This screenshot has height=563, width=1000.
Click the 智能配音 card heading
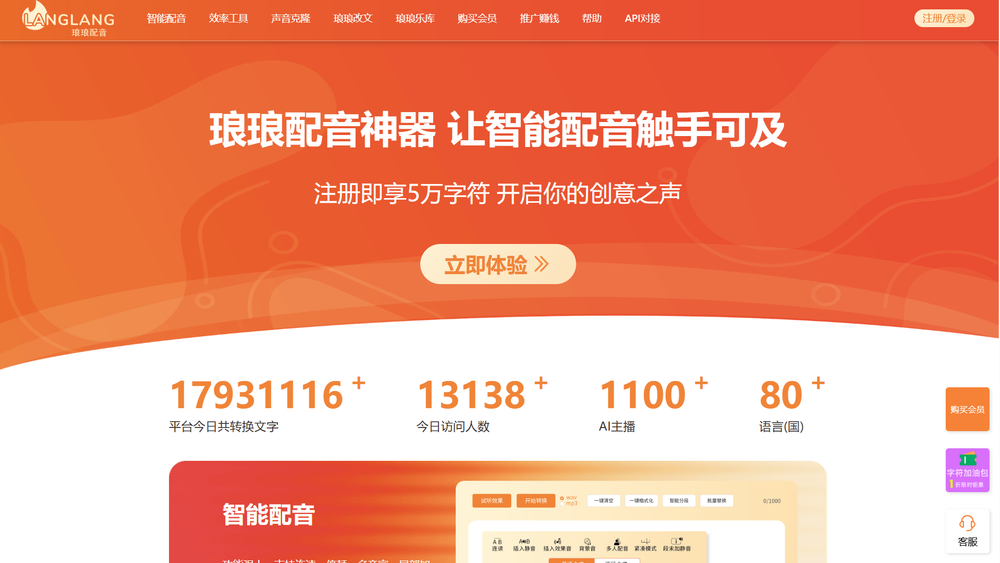pyautogui.click(x=268, y=515)
